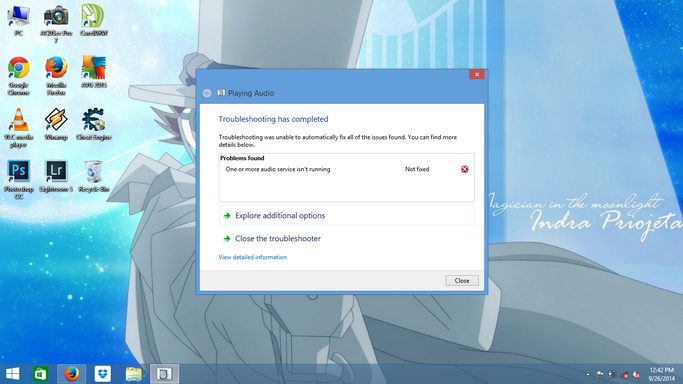
Task: Open the muted volume speaker tray icon
Action: tap(636, 374)
